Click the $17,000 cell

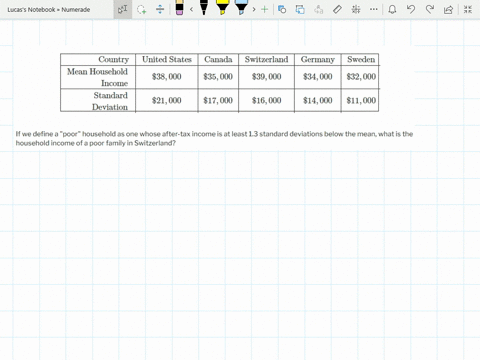(218, 100)
